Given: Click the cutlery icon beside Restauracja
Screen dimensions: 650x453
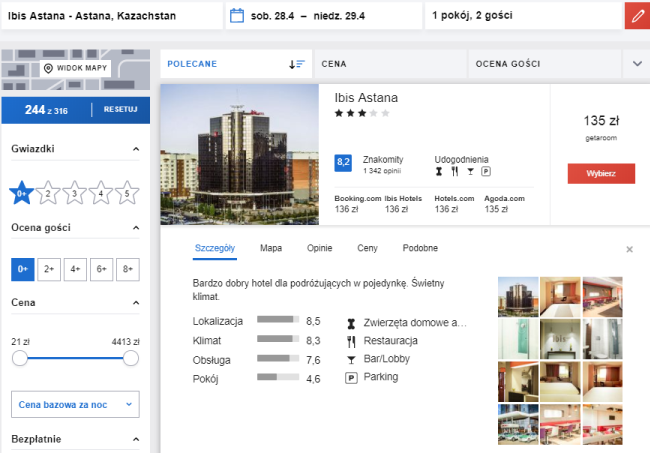Looking at the screenshot, I should point(351,342).
